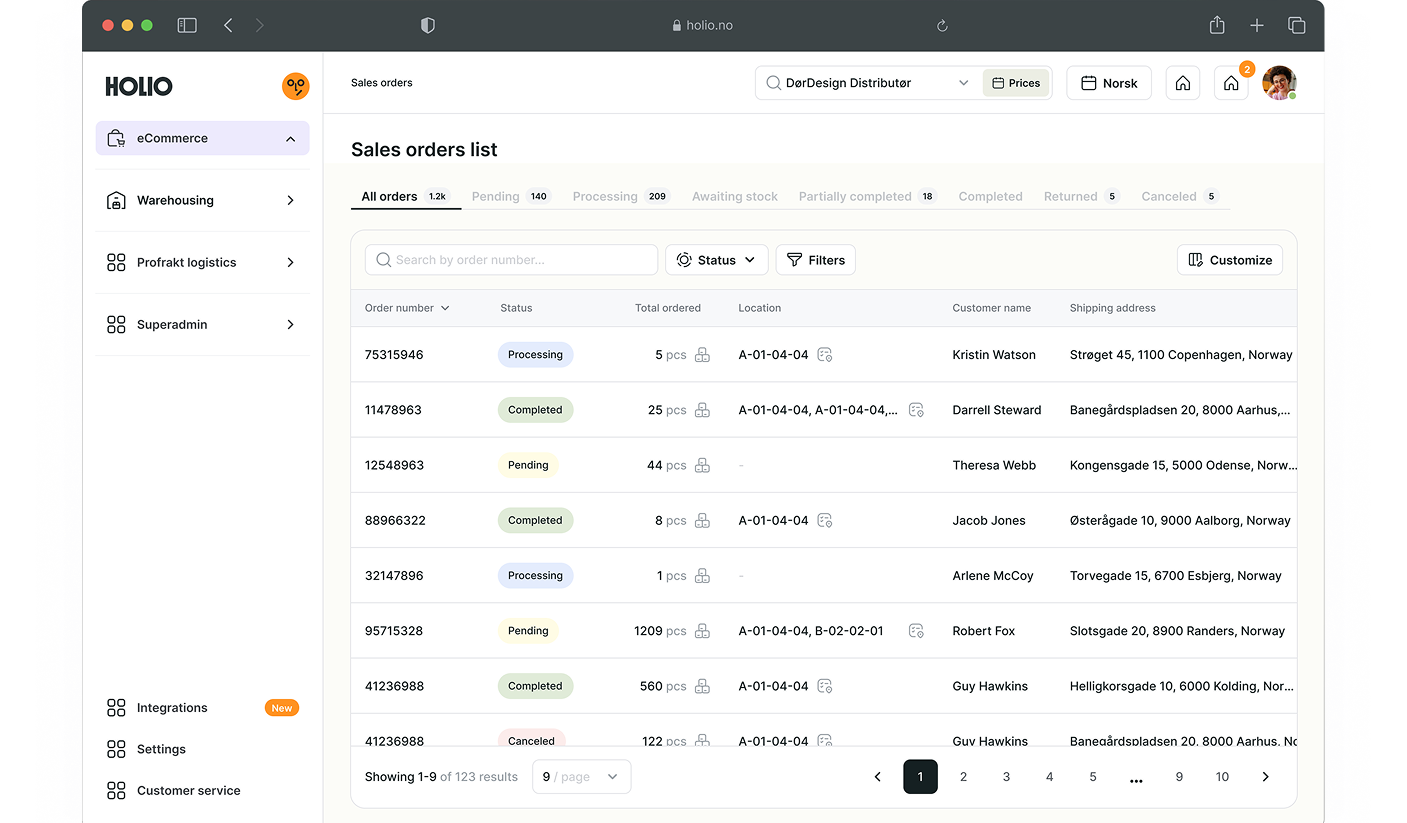Toggle the Prices button in the top bar

[x=1016, y=83]
